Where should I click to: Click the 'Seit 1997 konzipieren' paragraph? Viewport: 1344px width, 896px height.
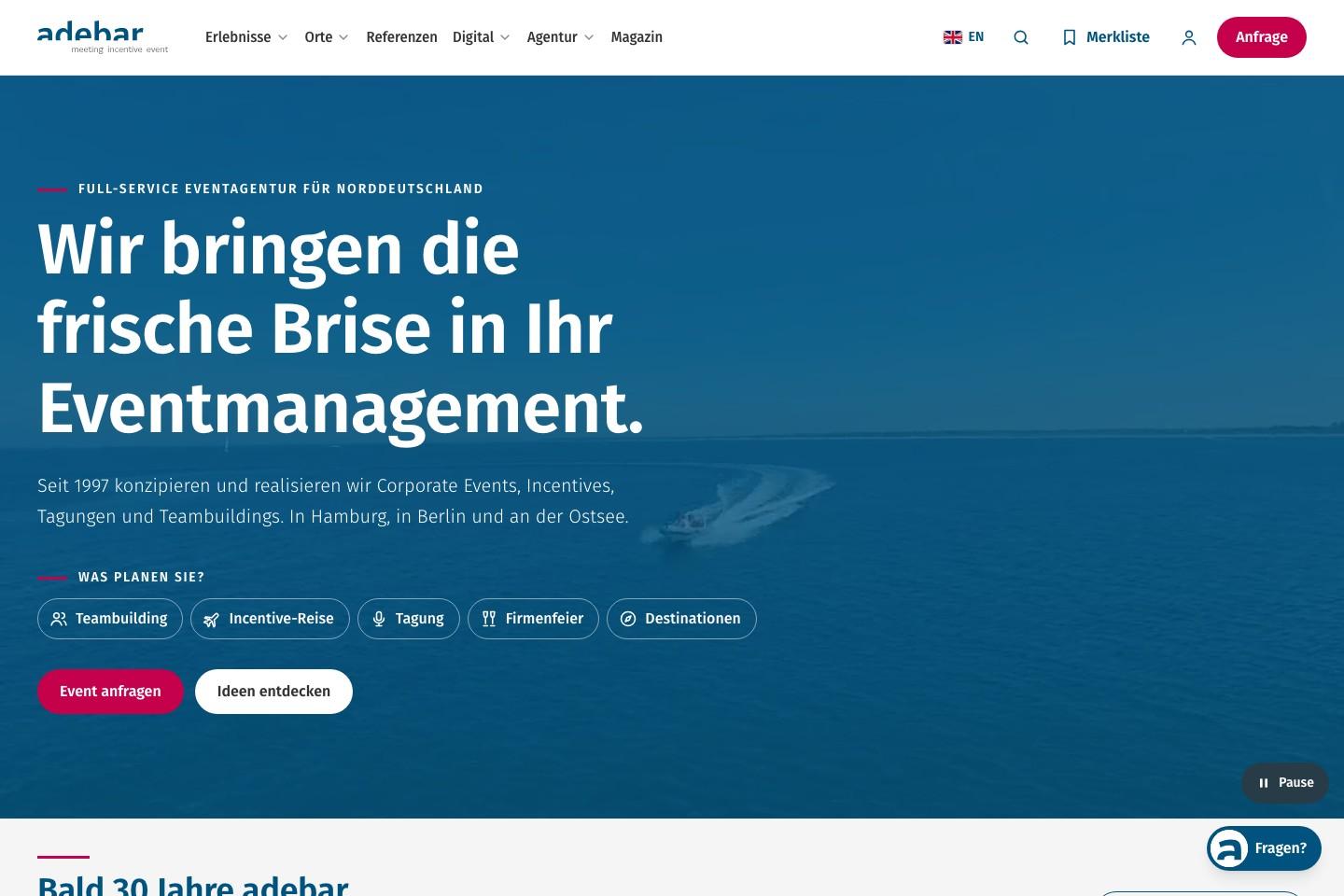pyautogui.click(x=333, y=501)
